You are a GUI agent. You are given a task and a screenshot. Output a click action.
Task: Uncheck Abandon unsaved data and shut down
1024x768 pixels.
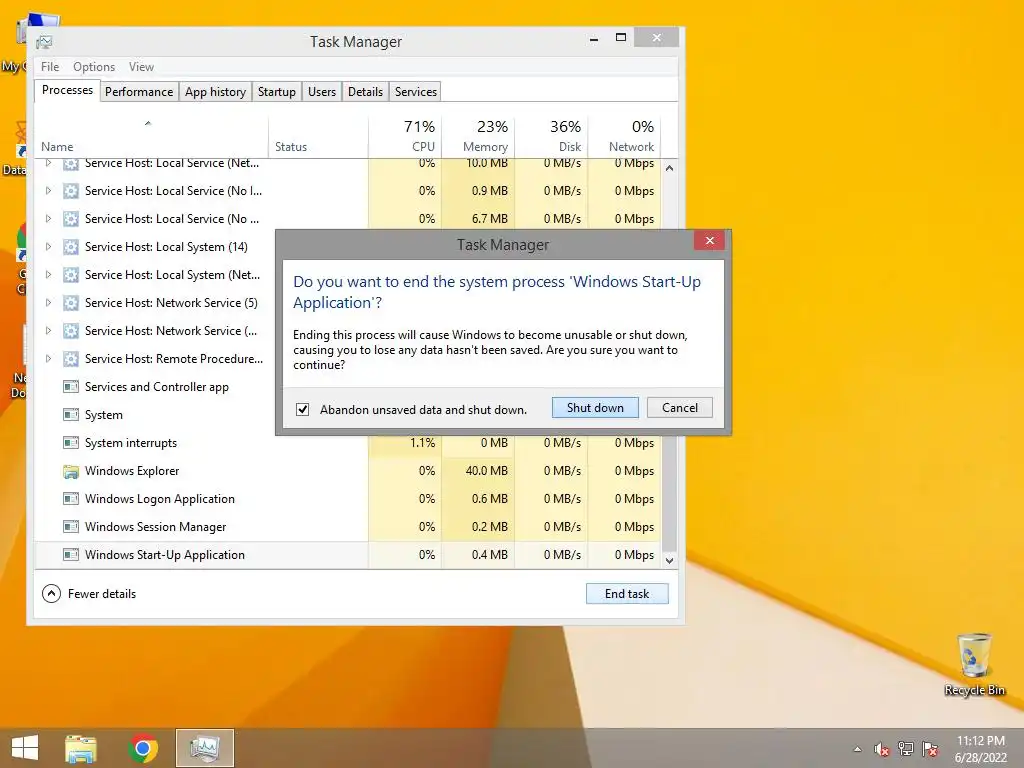pyautogui.click(x=302, y=409)
